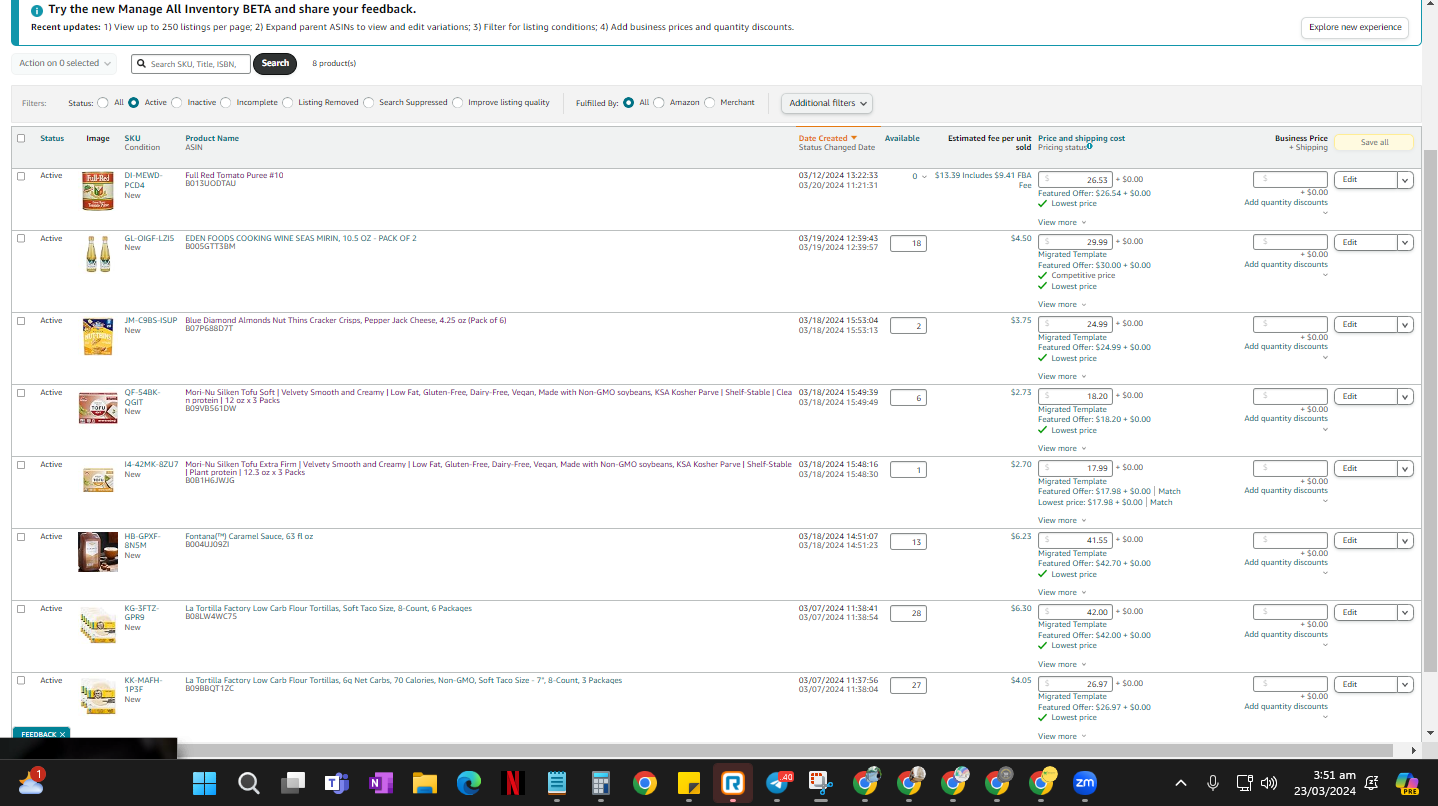Screen dimensions: 1438x806
Task: Select Improve listing quality filter
Action: point(458,102)
